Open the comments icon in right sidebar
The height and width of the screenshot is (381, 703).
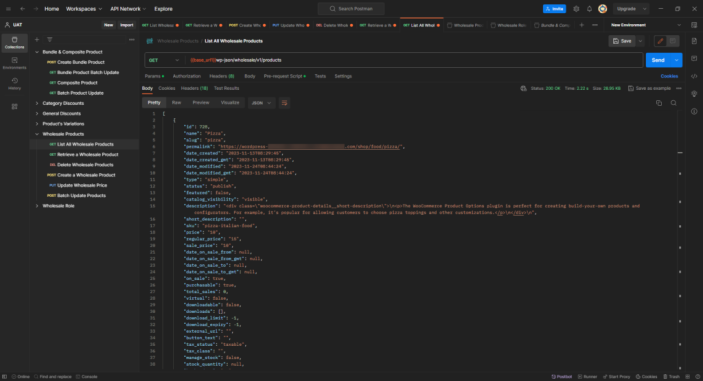coord(694,58)
